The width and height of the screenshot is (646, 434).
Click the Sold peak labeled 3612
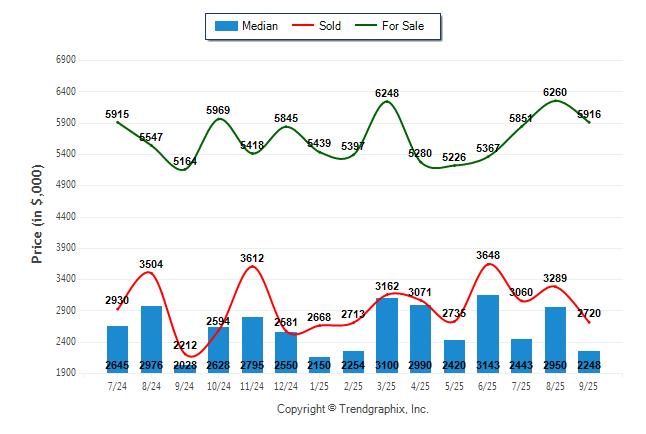(x=252, y=266)
